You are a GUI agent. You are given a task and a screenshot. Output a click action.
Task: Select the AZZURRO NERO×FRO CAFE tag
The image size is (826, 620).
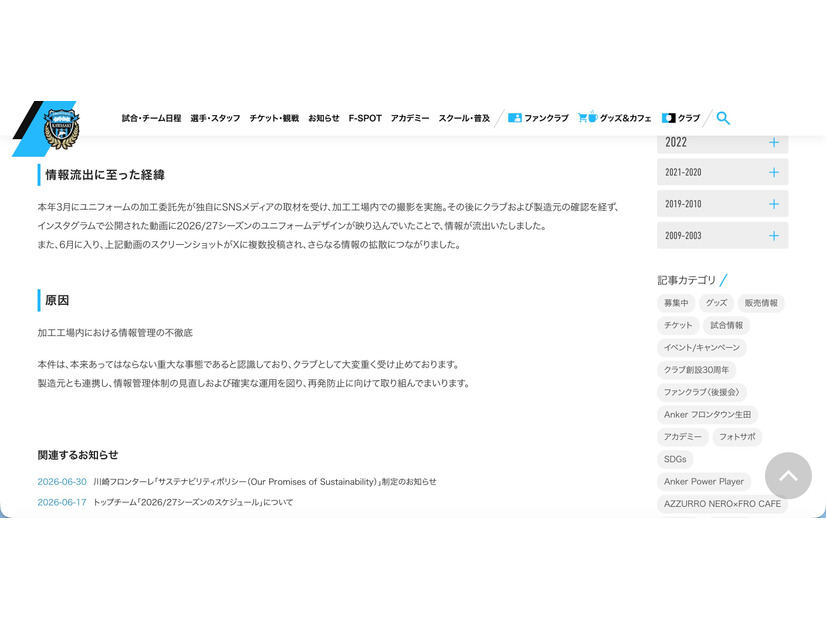point(722,504)
